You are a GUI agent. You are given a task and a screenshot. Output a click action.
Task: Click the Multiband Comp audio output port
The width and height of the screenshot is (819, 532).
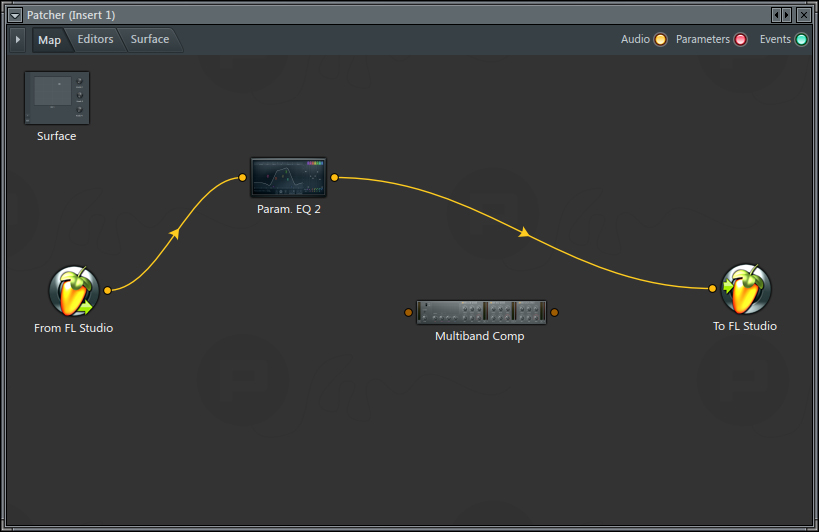555,312
